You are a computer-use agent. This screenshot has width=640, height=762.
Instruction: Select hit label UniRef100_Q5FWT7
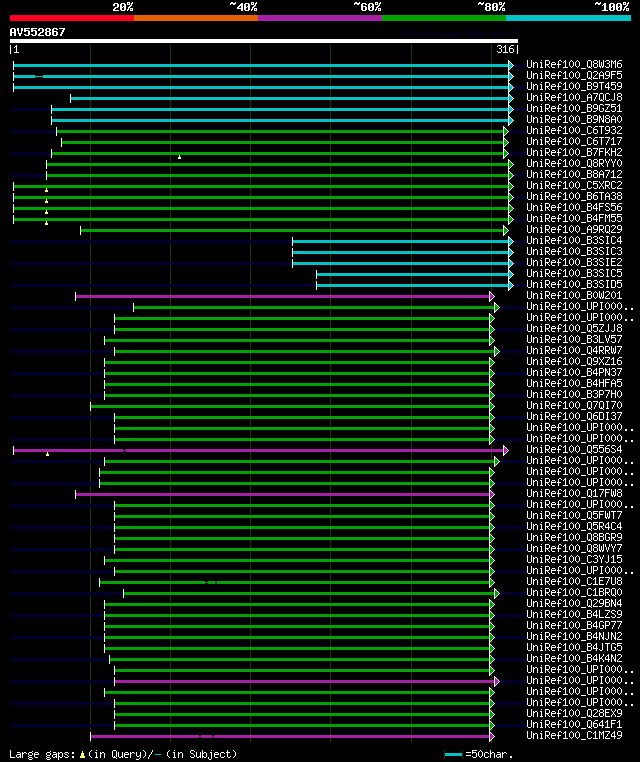tap(574, 515)
